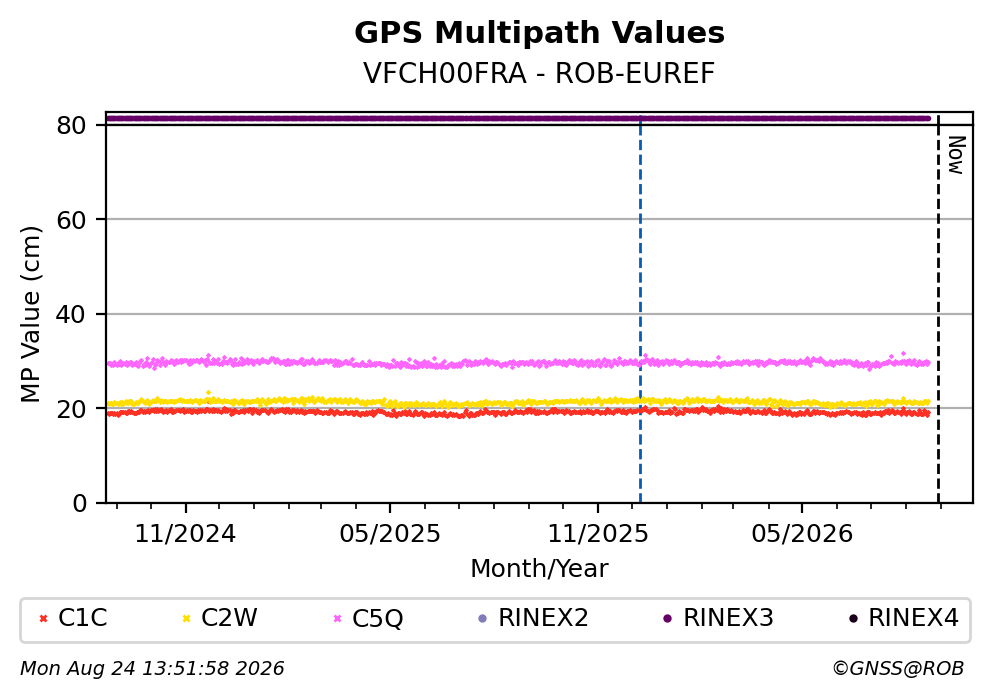Click the y-axis value 60

tap(71, 220)
